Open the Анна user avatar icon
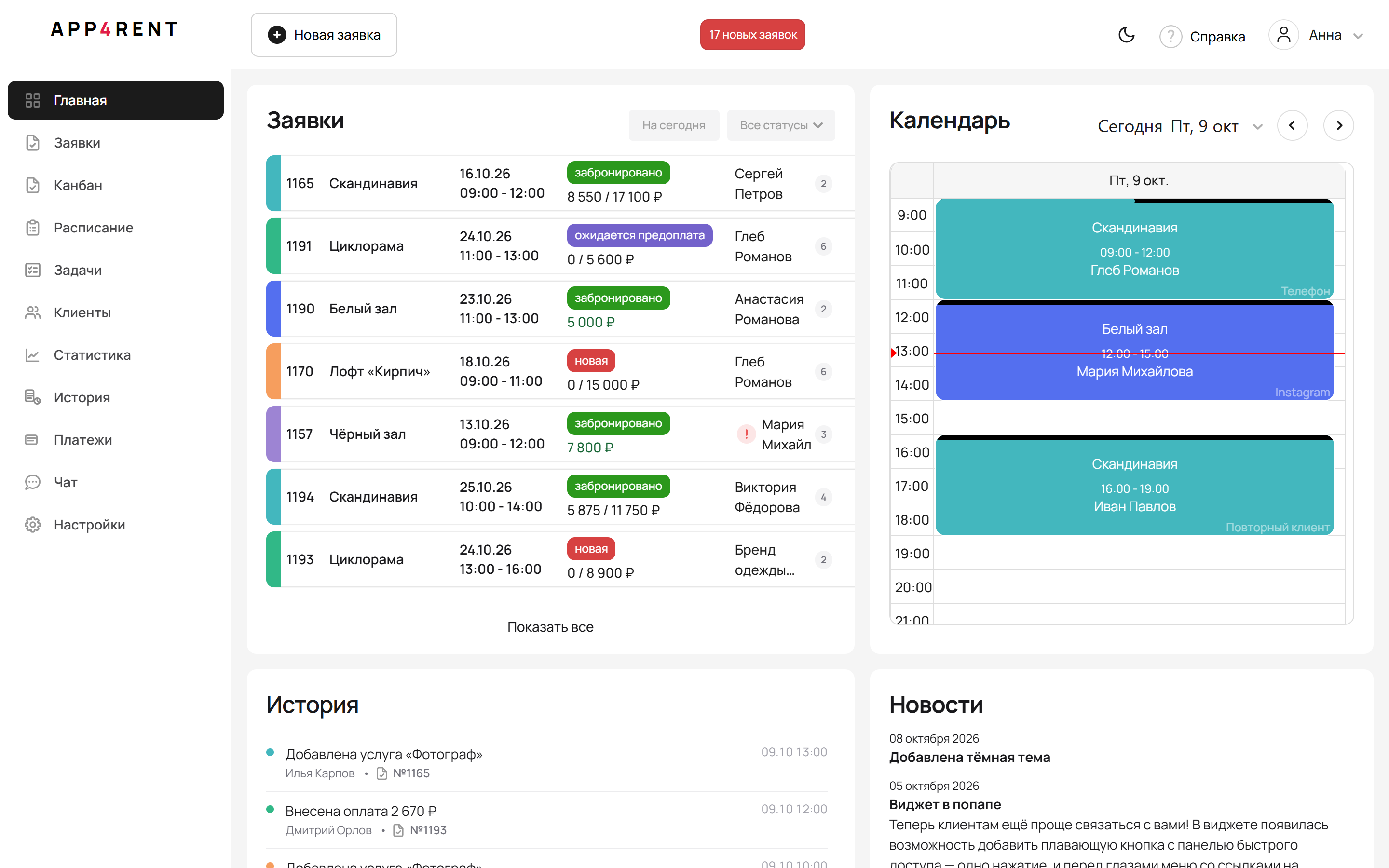Screen dimensions: 1389x868 coord(1283,35)
